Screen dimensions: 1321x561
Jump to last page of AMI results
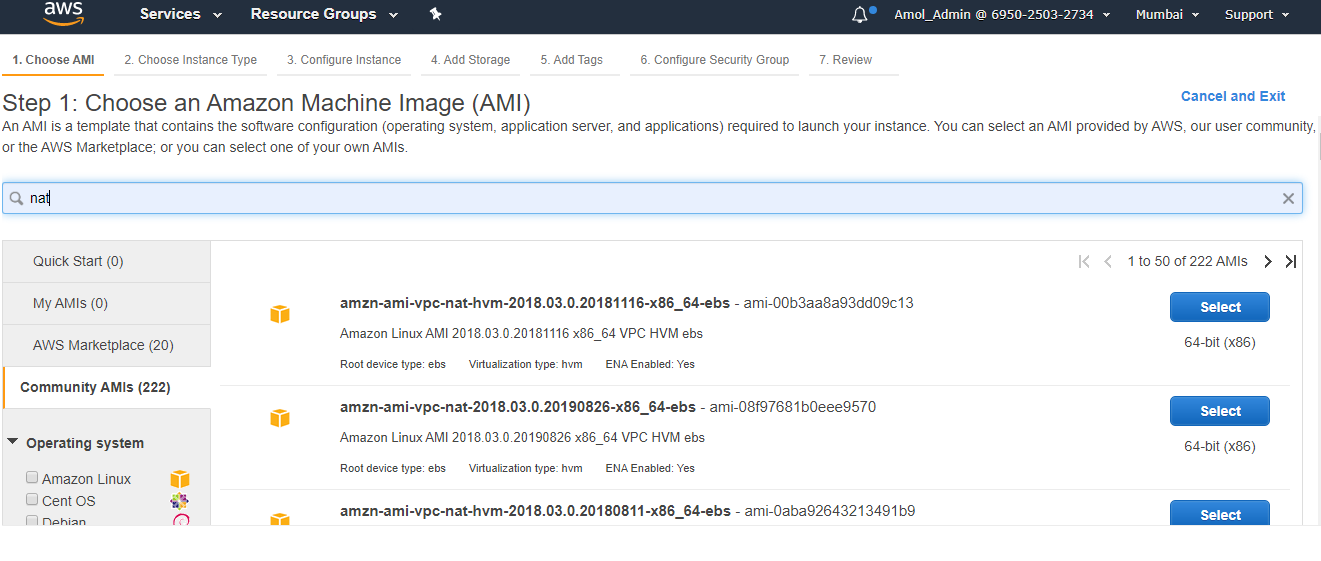tap(1290, 262)
